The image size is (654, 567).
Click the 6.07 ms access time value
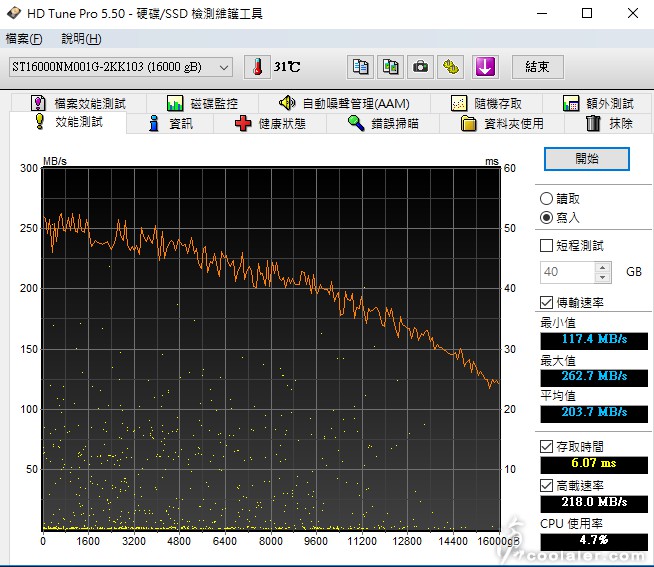tap(594, 464)
